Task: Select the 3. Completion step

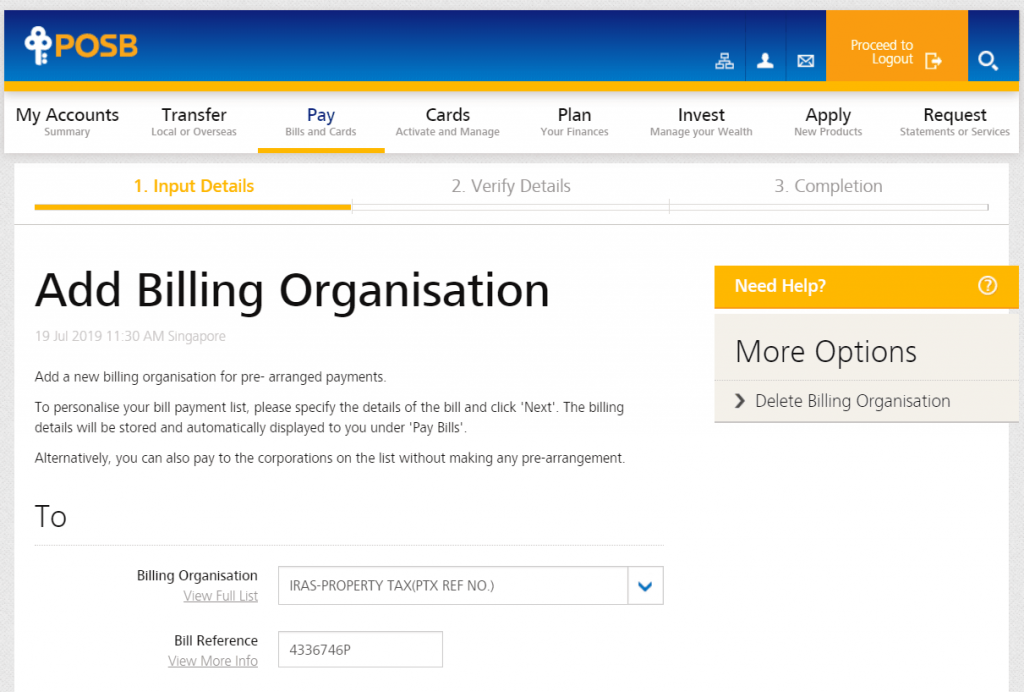Action: [828, 186]
